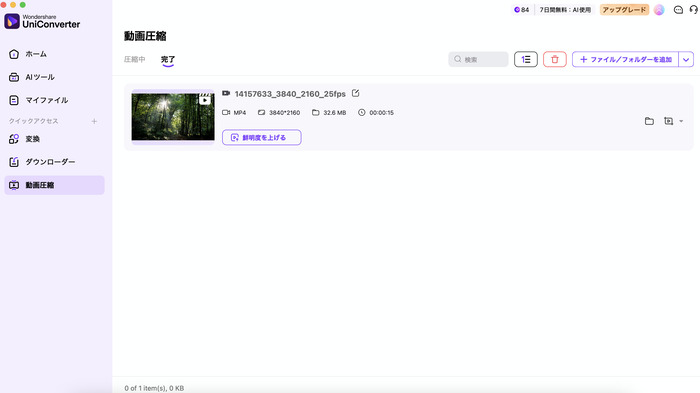
Task: Open the ダウンローダー section
Action: (x=54, y=162)
